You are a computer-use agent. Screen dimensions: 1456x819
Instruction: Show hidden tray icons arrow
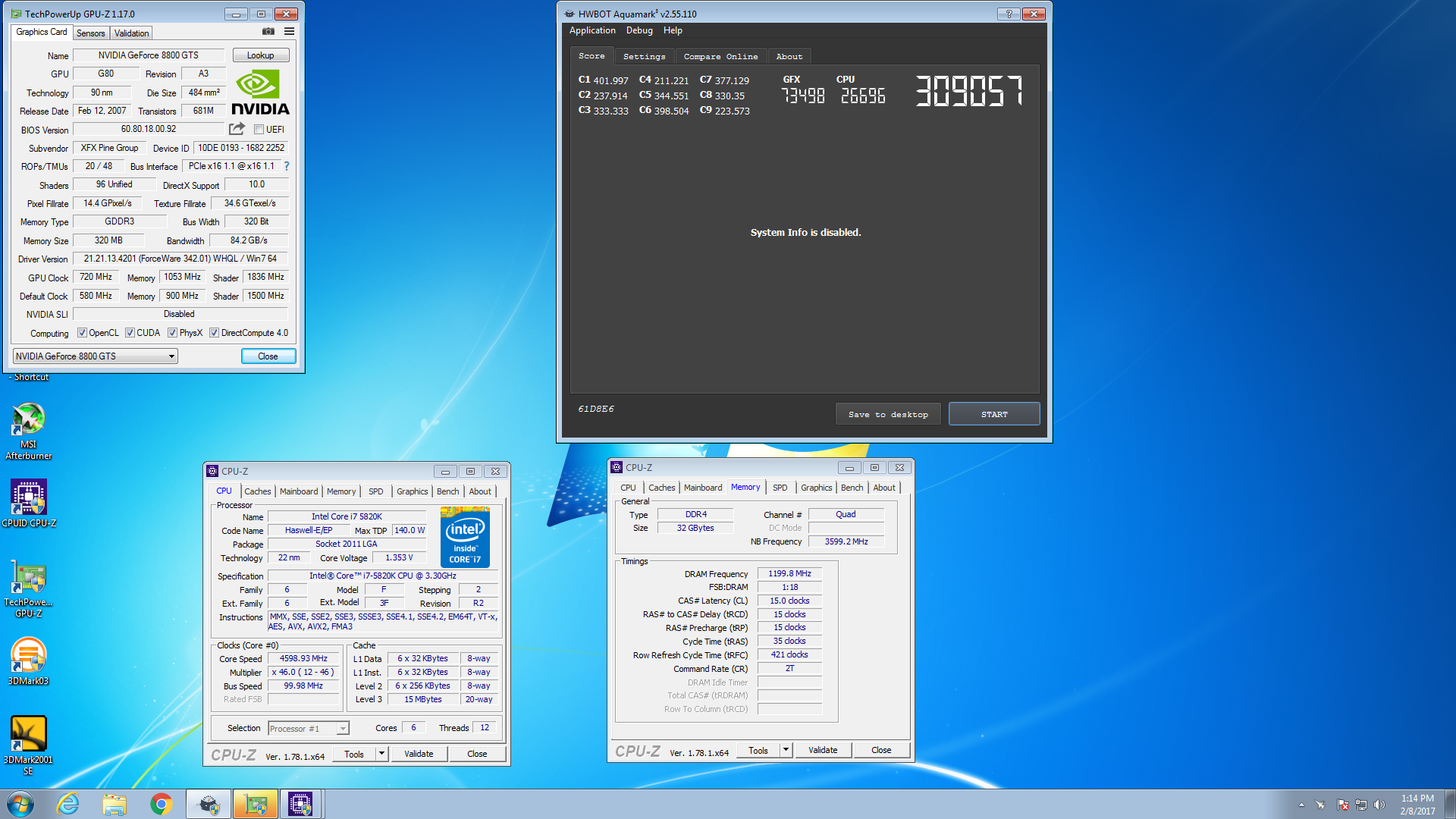click(x=1301, y=805)
